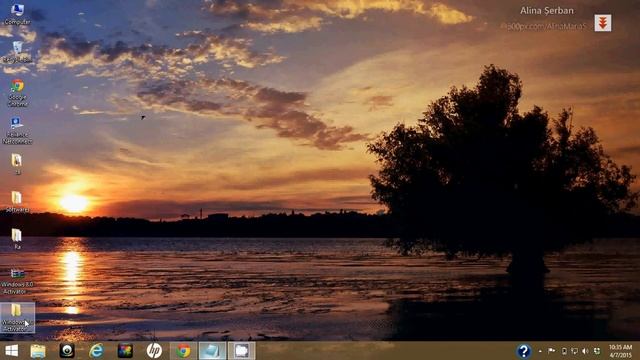Screen dimensions: 640x360
Task: Switch to the last running taskbar app
Action: coord(242,351)
